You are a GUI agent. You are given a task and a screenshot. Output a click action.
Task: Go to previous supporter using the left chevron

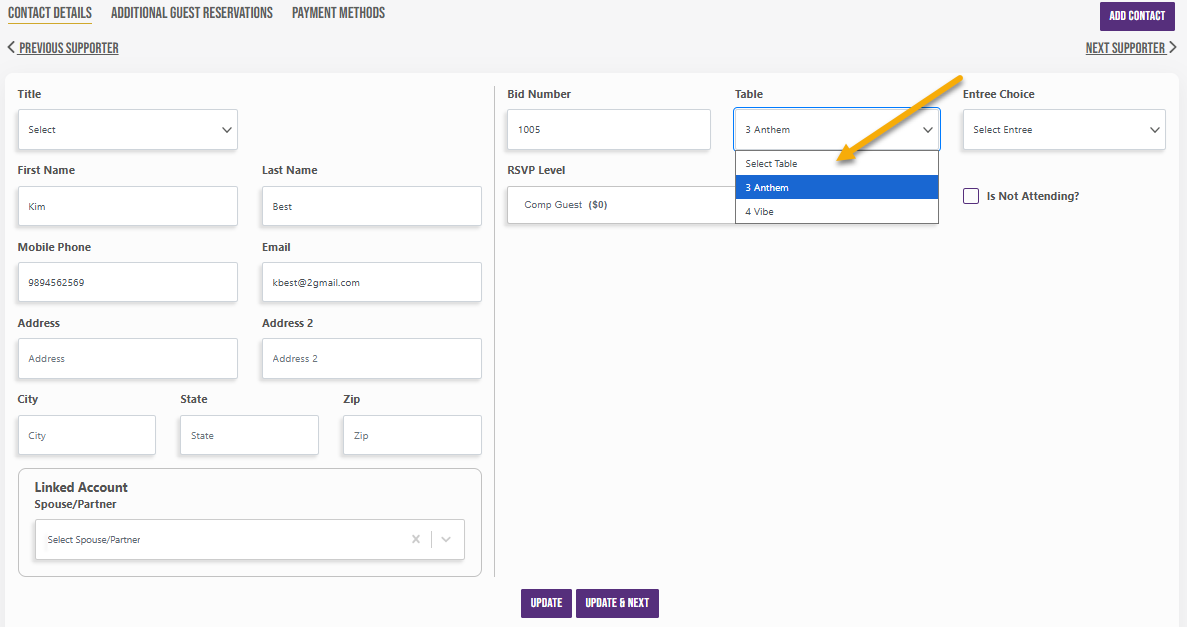tap(11, 47)
